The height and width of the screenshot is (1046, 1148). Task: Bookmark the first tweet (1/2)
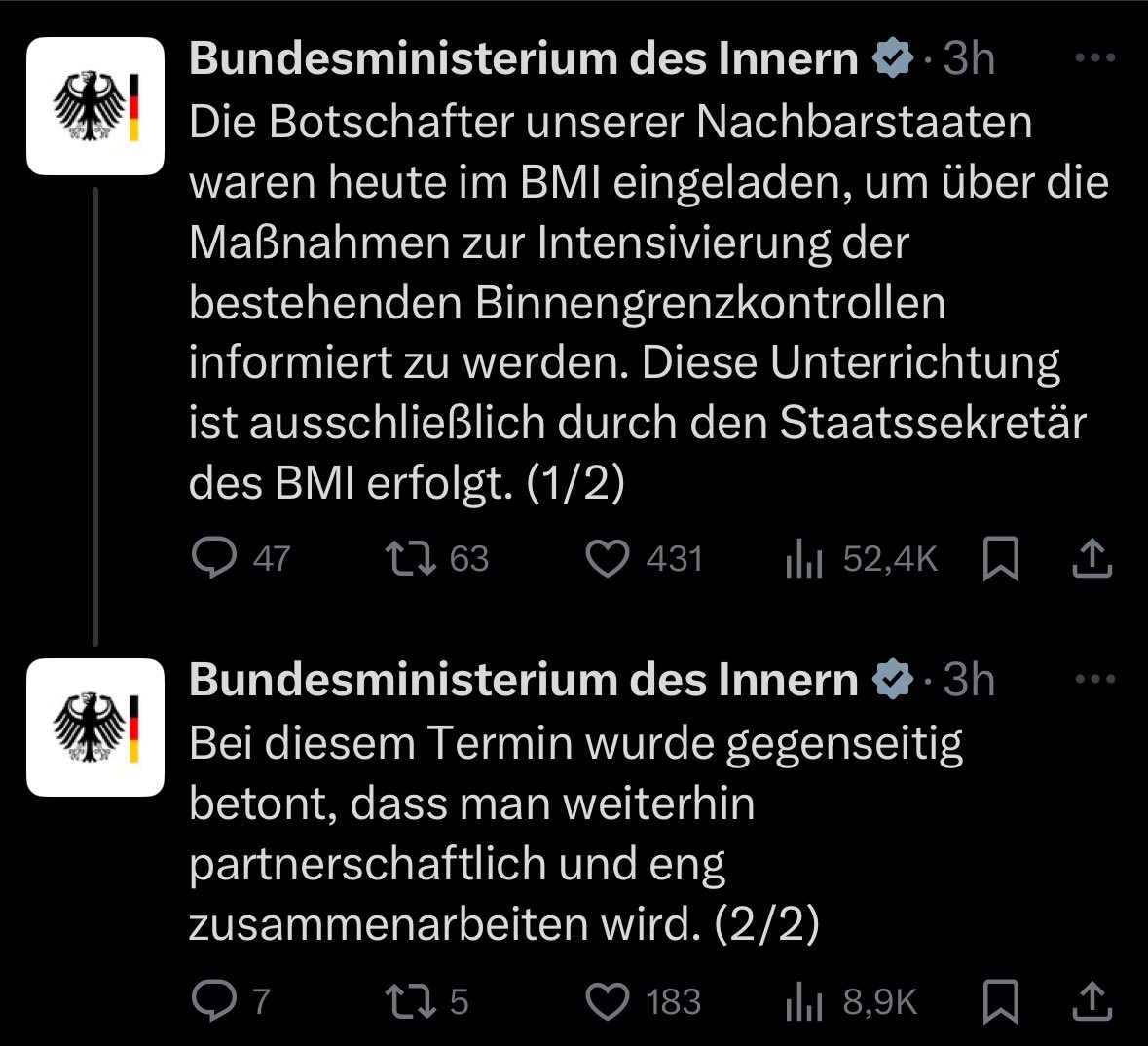point(1000,558)
